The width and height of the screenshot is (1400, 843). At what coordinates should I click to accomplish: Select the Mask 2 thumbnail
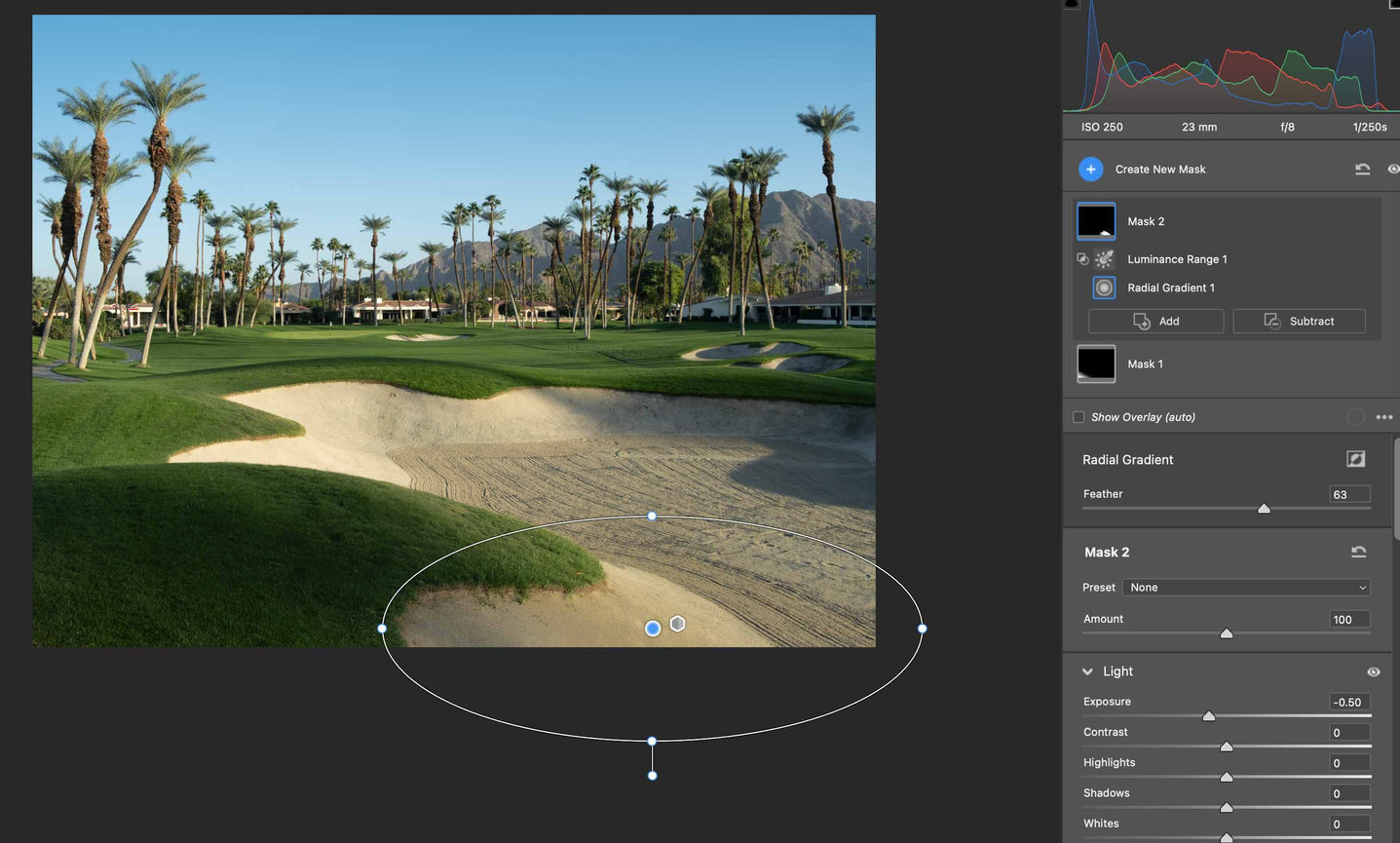pos(1096,221)
